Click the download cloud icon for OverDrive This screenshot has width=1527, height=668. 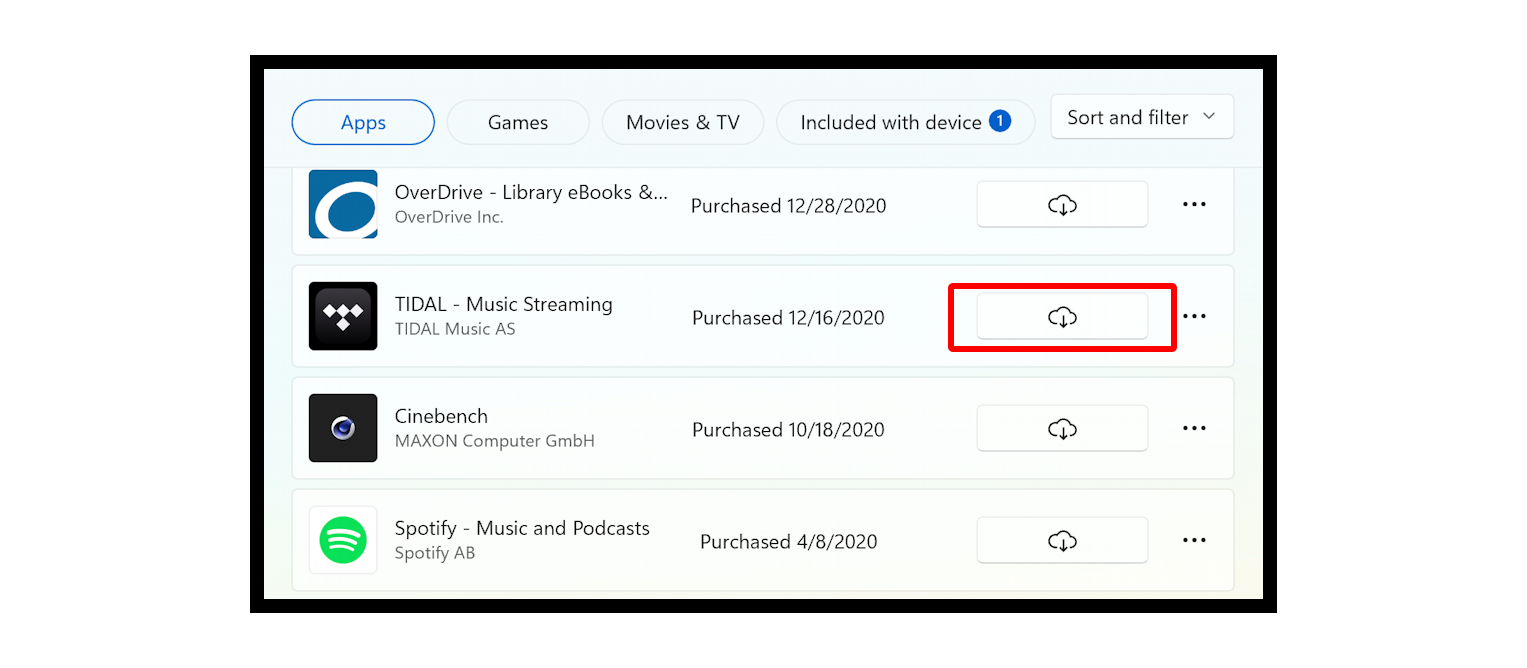[1062, 204]
